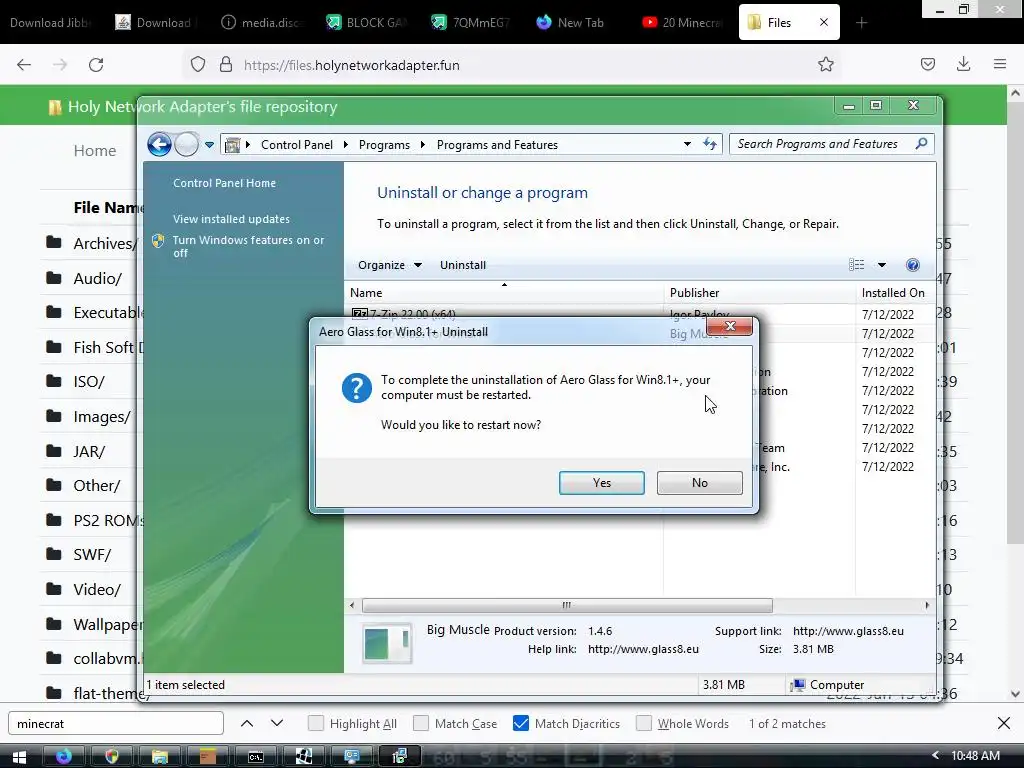1024x768 pixels.
Task: Toggle the Whole Words checkbox
Action: tap(644, 723)
